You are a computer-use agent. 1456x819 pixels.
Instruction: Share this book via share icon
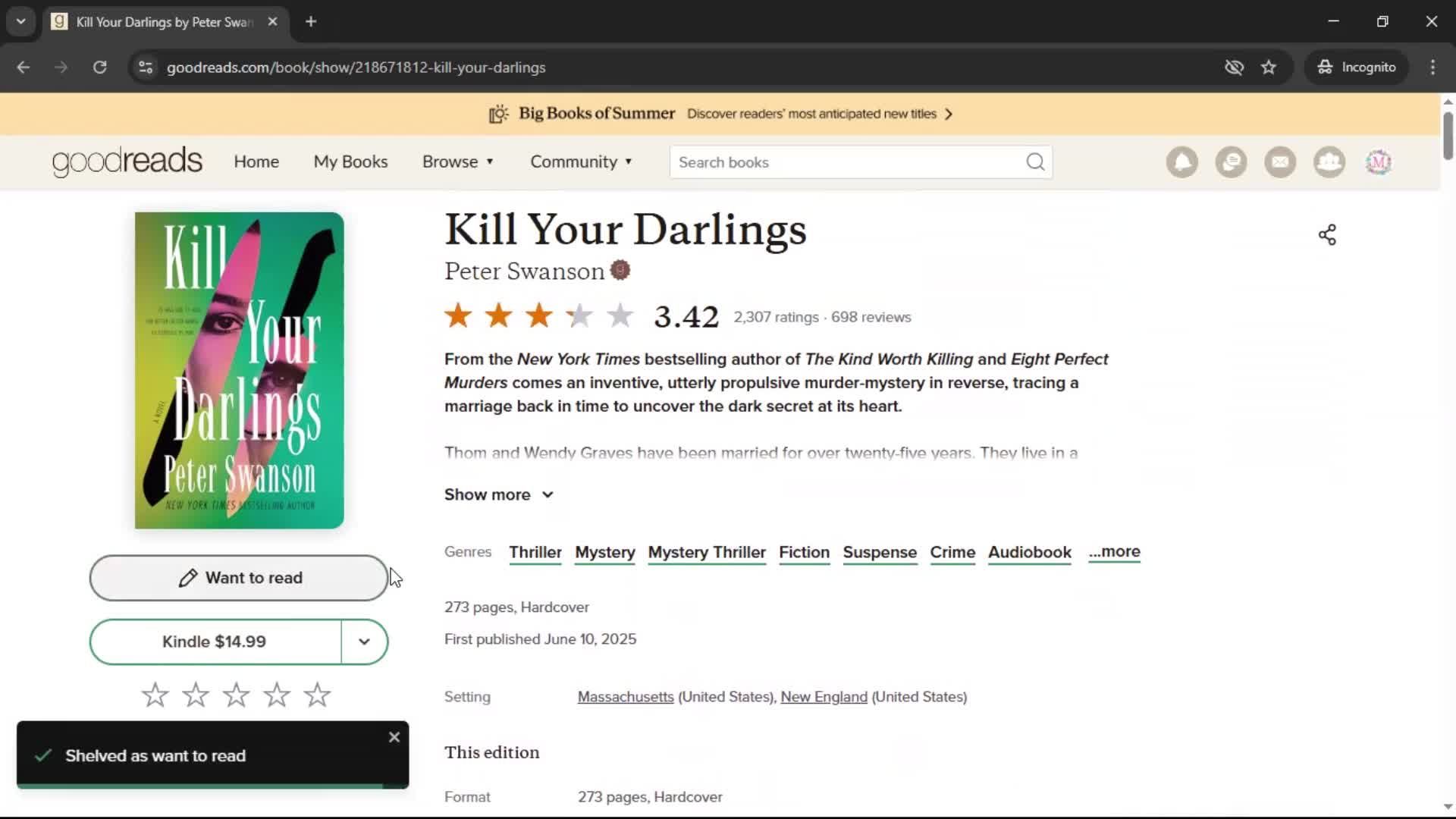pyautogui.click(x=1327, y=235)
